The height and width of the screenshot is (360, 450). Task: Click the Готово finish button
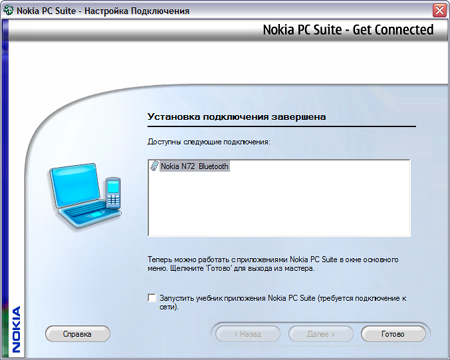click(x=393, y=334)
